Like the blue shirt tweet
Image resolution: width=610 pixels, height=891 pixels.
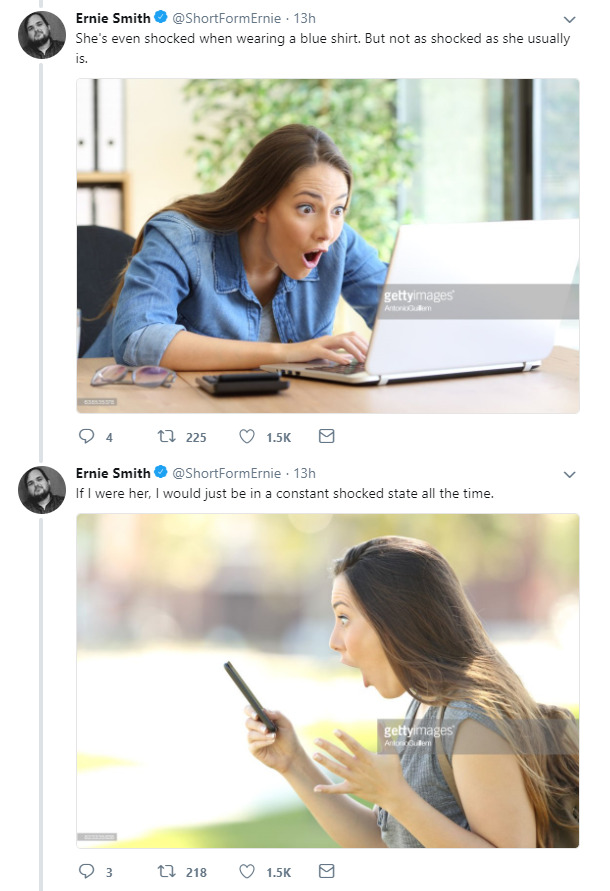pos(248,437)
